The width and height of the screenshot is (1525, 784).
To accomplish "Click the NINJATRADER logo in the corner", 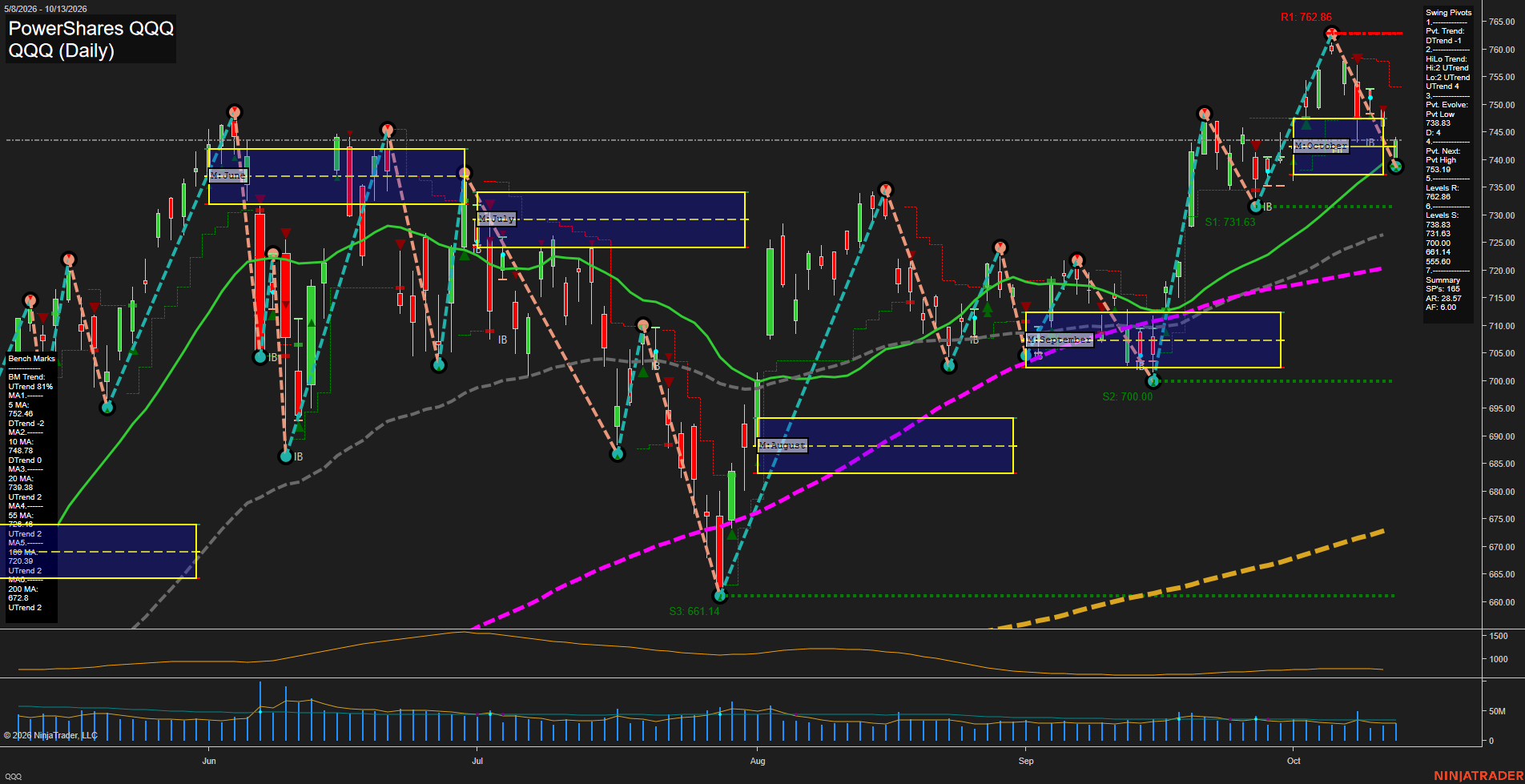I will pyautogui.click(x=1479, y=776).
